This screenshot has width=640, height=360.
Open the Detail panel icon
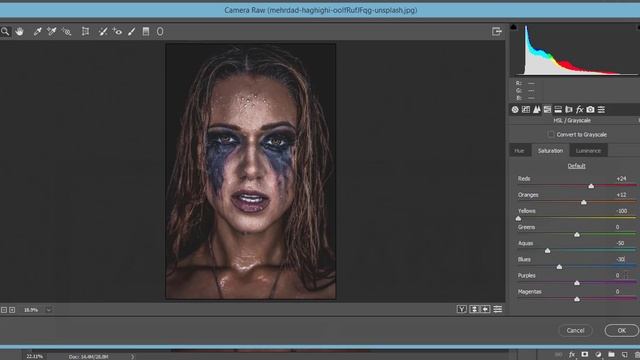point(536,109)
